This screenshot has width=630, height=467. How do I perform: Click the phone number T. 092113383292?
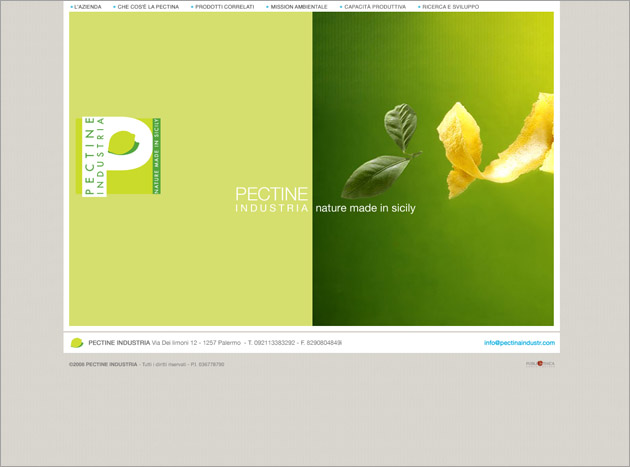271,343
